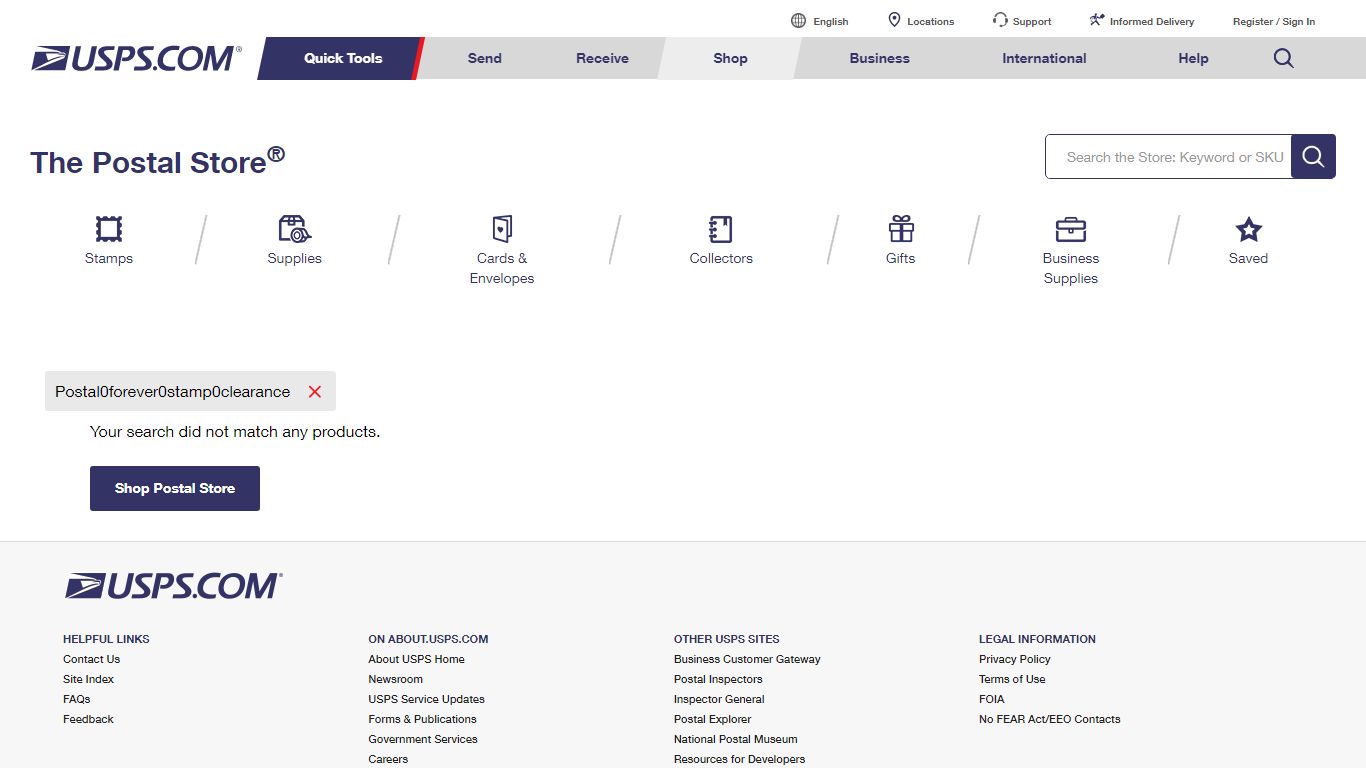Click the store search magnifier button

coord(1313,157)
